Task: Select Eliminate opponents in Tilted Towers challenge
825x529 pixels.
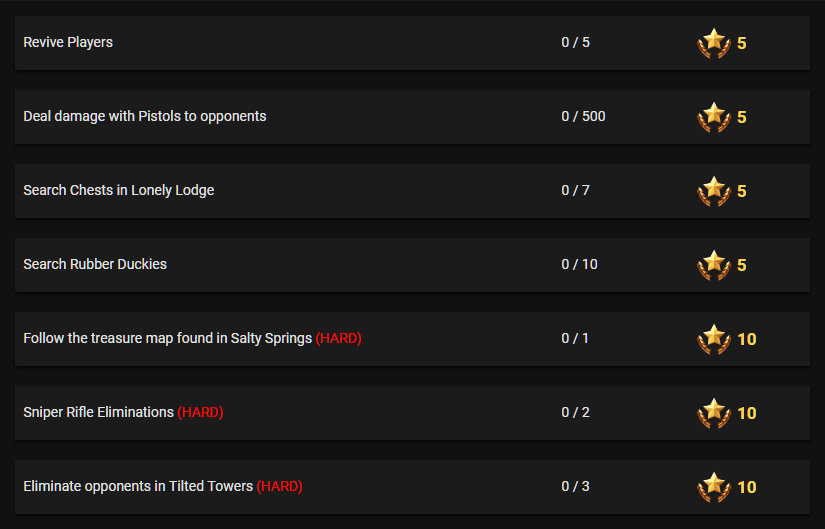Action: tap(412, 487)
